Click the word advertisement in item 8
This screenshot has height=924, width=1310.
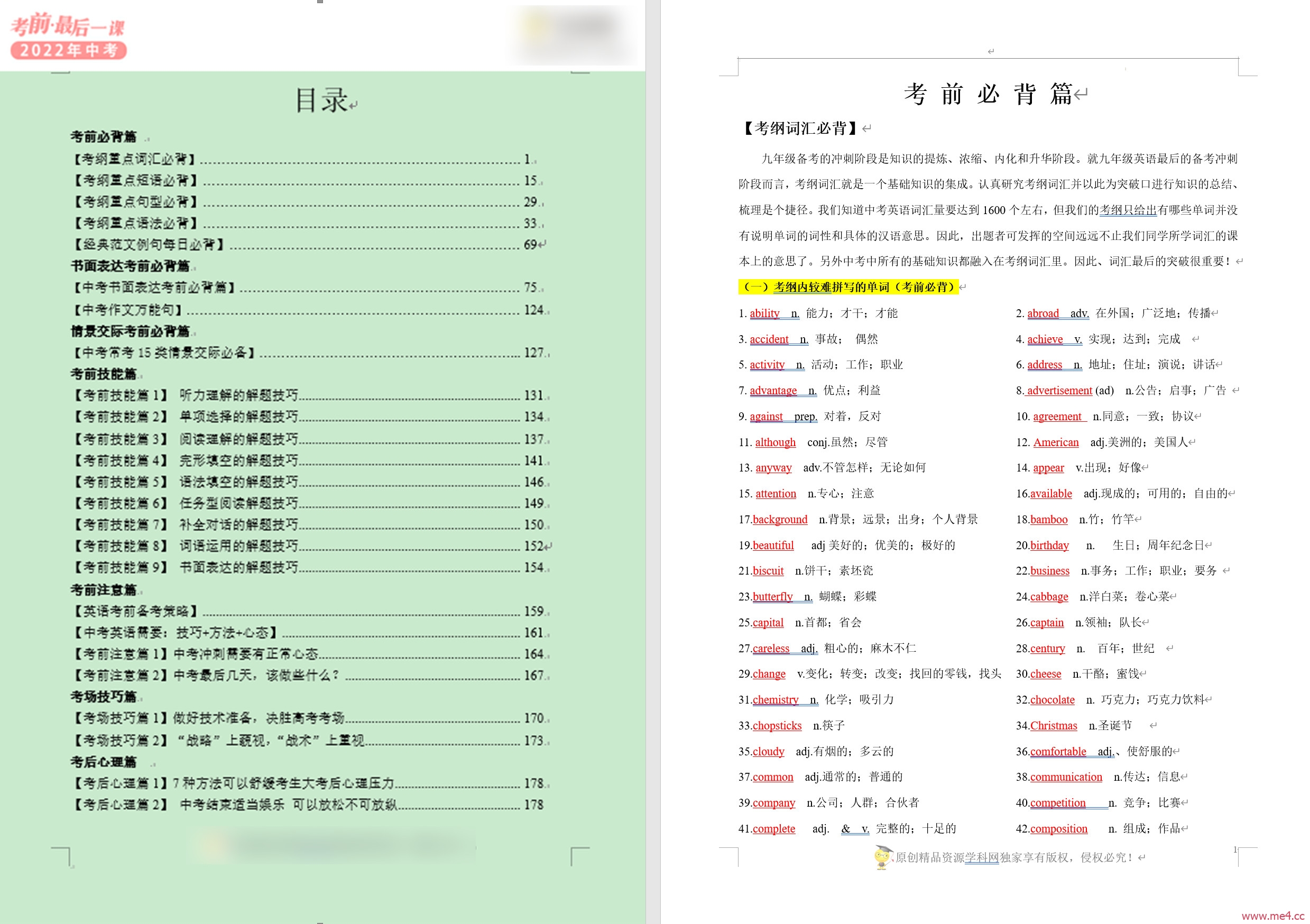click(x=1059, y=391)
